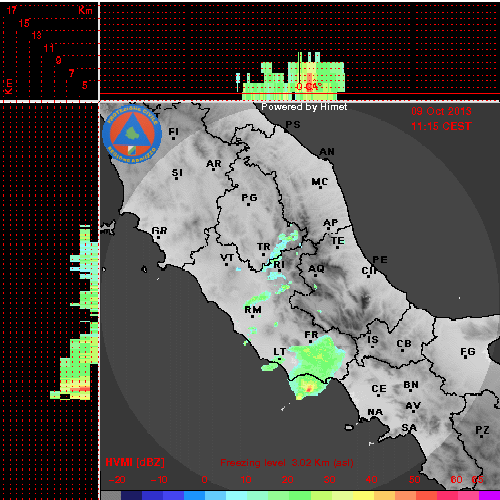Screen dimensions: 500x500
Task: Select the CB city label
Action: (404, 344)
